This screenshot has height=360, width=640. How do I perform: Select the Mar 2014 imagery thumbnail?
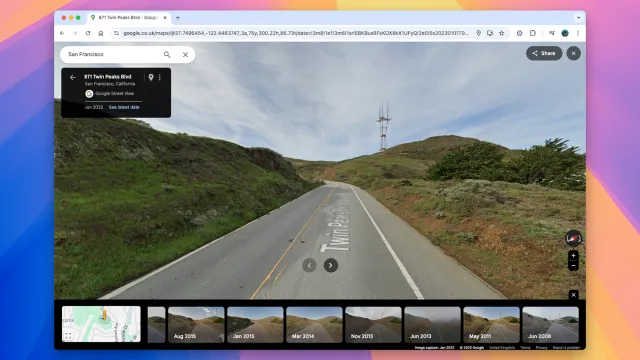point(314,325)
